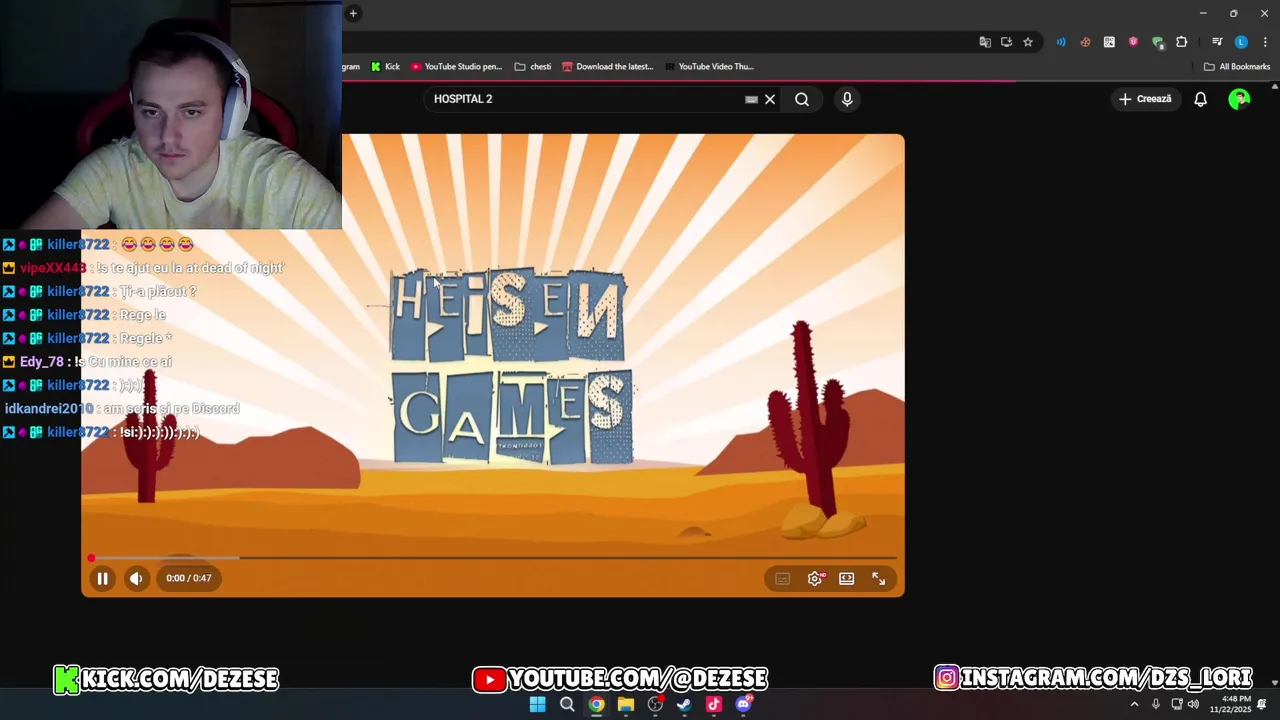Open File Explorer from the taskbar

tap(625, 705)
